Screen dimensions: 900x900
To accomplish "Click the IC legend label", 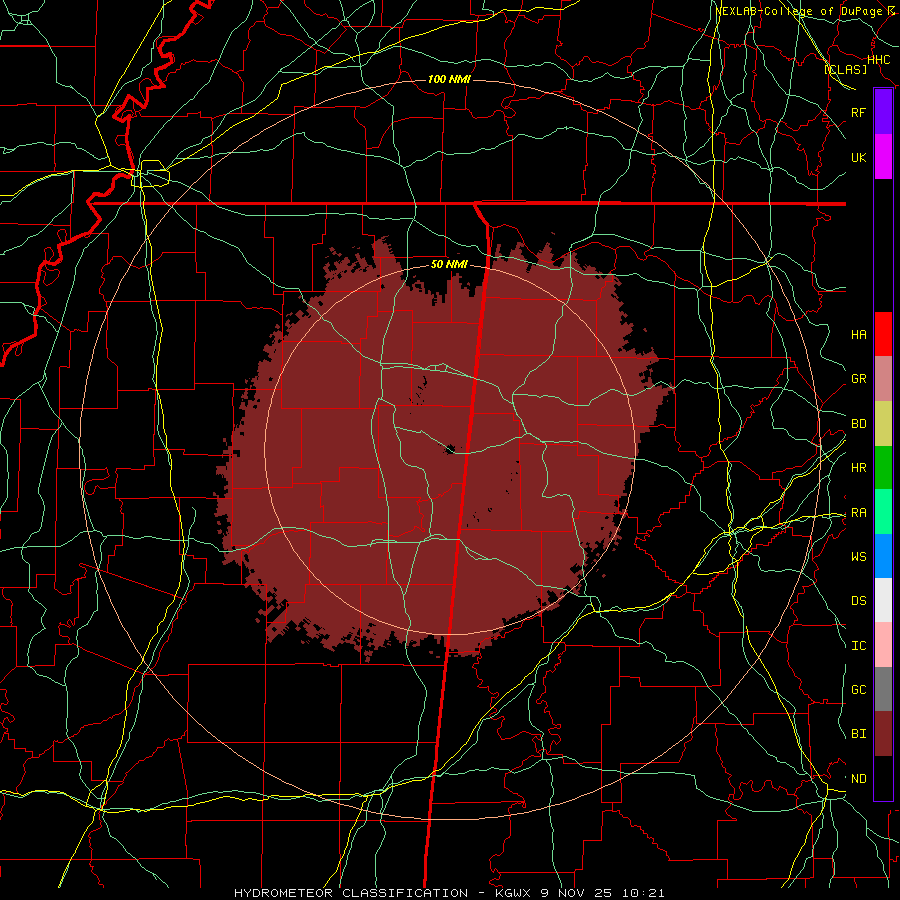I will [859, 645].
